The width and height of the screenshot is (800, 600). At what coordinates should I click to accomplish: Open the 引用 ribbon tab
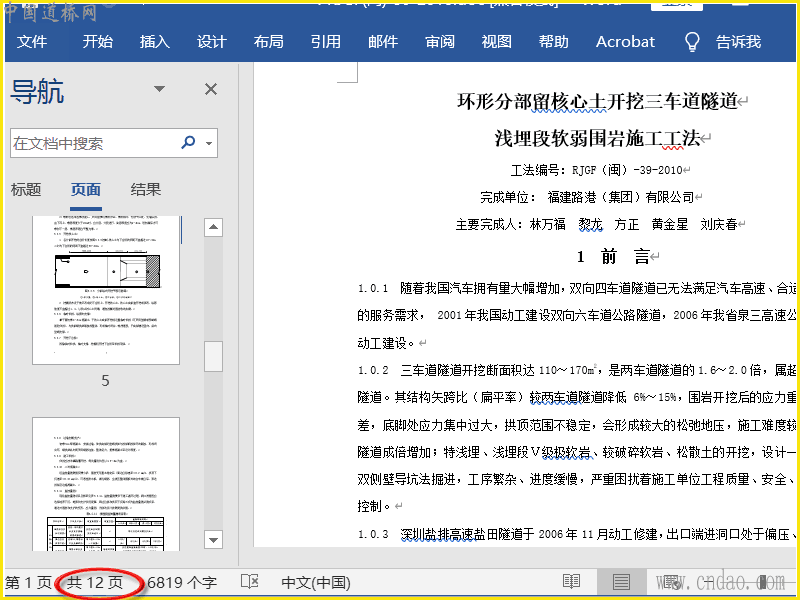pos(326,42)
